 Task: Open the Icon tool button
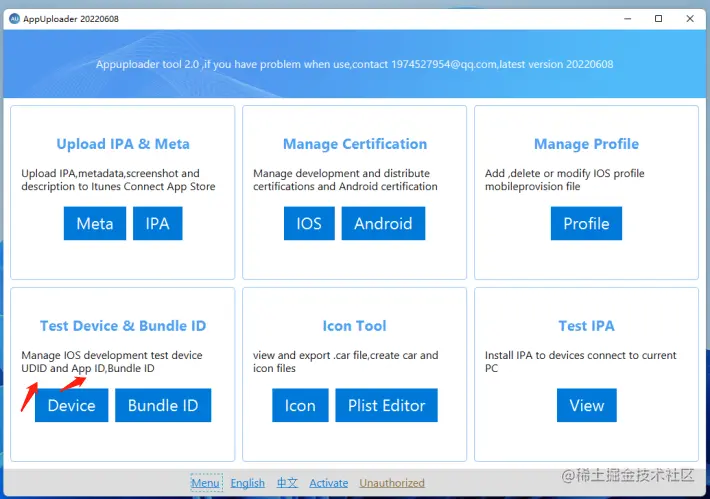coord(300,405)
